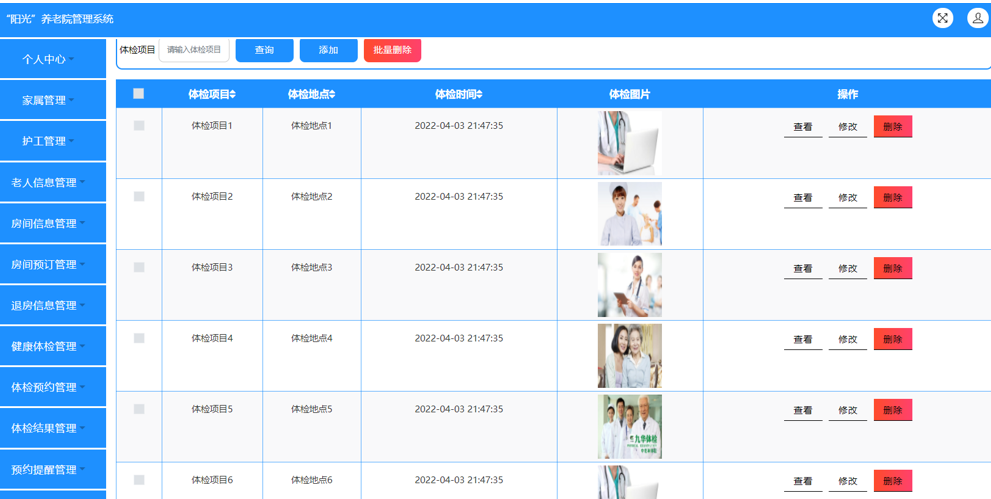Screen dimensions: 991x499
Task: Open the 体检结果管理 menu item
Action: coord(53,428)
